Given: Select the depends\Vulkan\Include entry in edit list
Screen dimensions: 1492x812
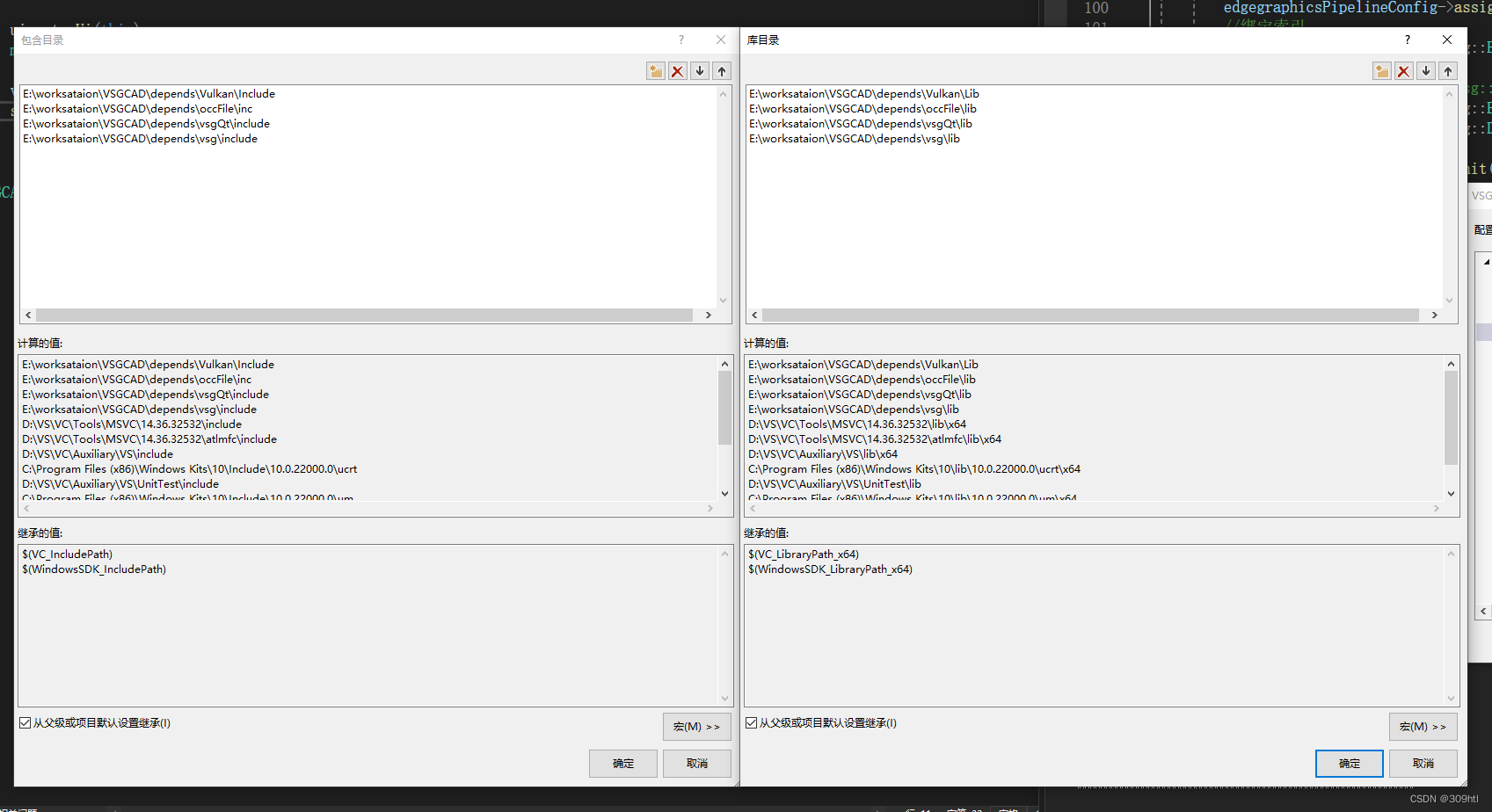Looking at the screenshot, I should [x=149, y=94].
